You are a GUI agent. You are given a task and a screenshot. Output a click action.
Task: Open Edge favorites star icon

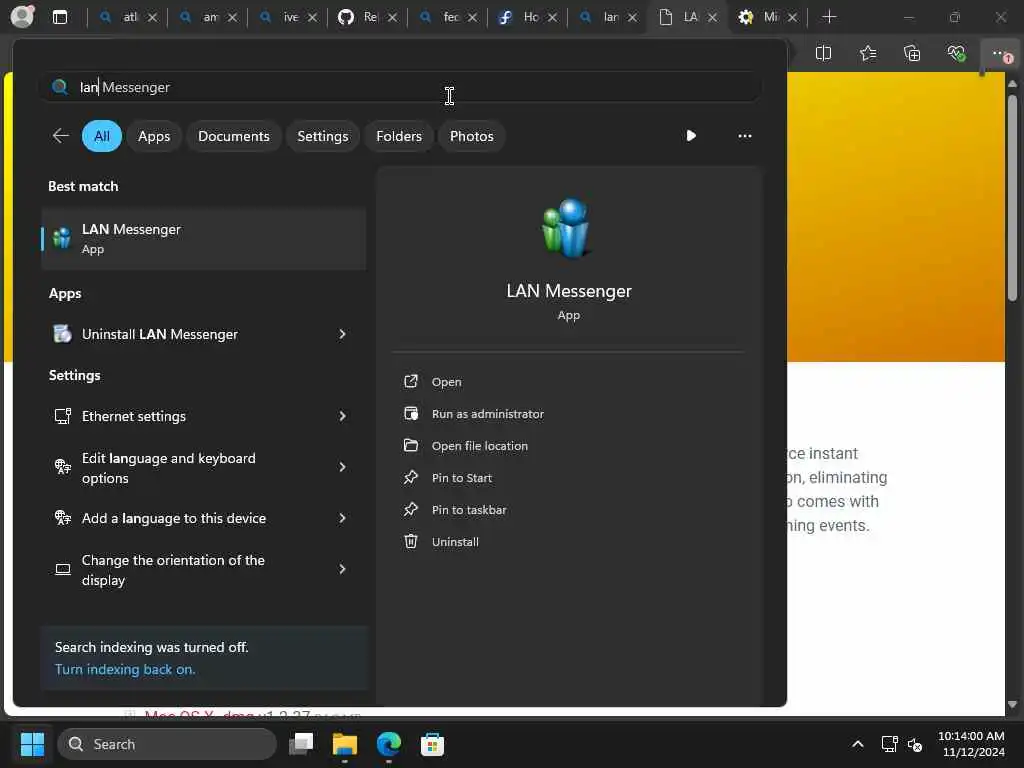pyautogui.click(x=868, y=54)
